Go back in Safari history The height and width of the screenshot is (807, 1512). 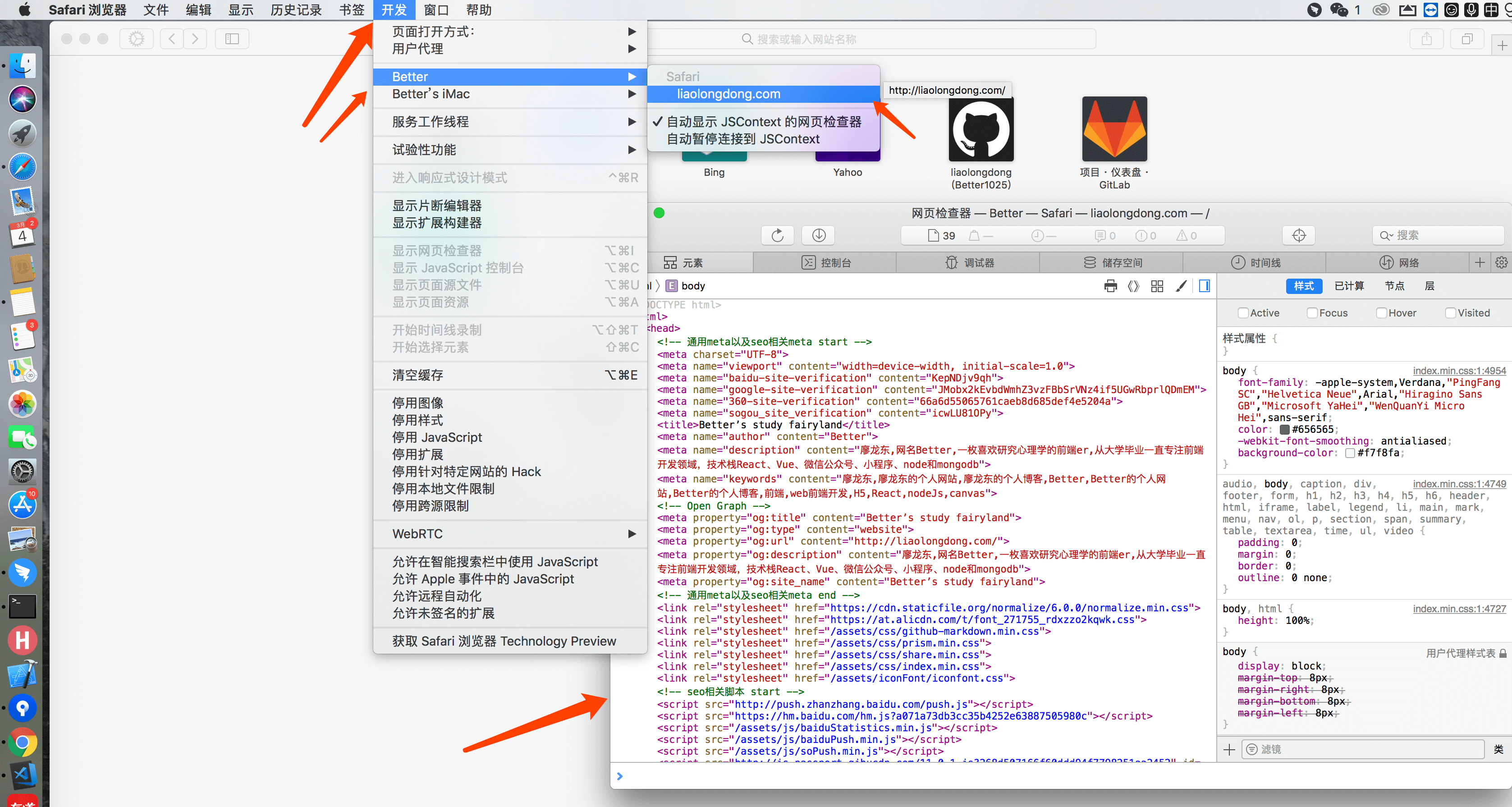coord(172,39)
